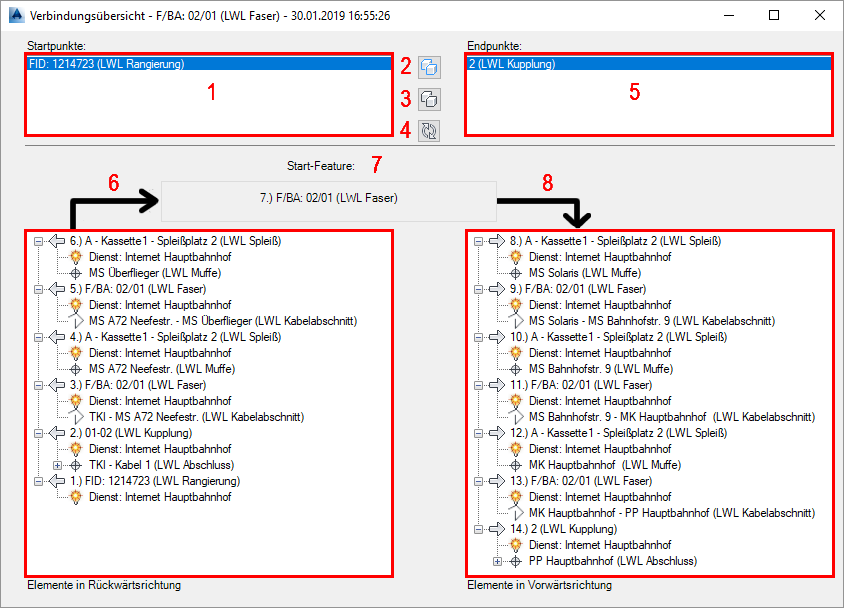Viewport: 844px width, 608px height.
Task: Select MS Solaris - MS Bahnhofstr. 9 cable section
Action: click(652, 321)
